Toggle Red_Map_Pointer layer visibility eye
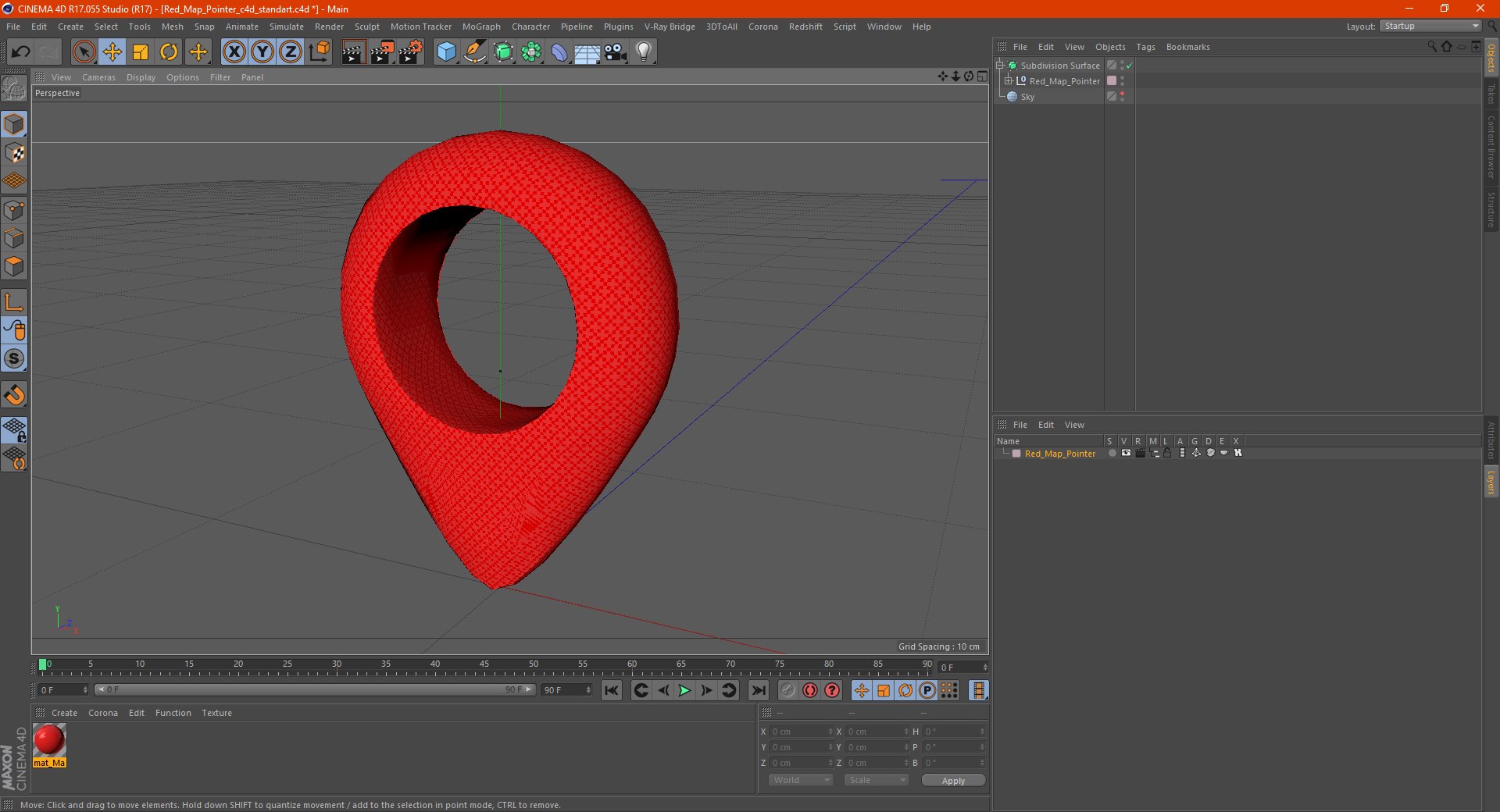 click(1126, 453)
